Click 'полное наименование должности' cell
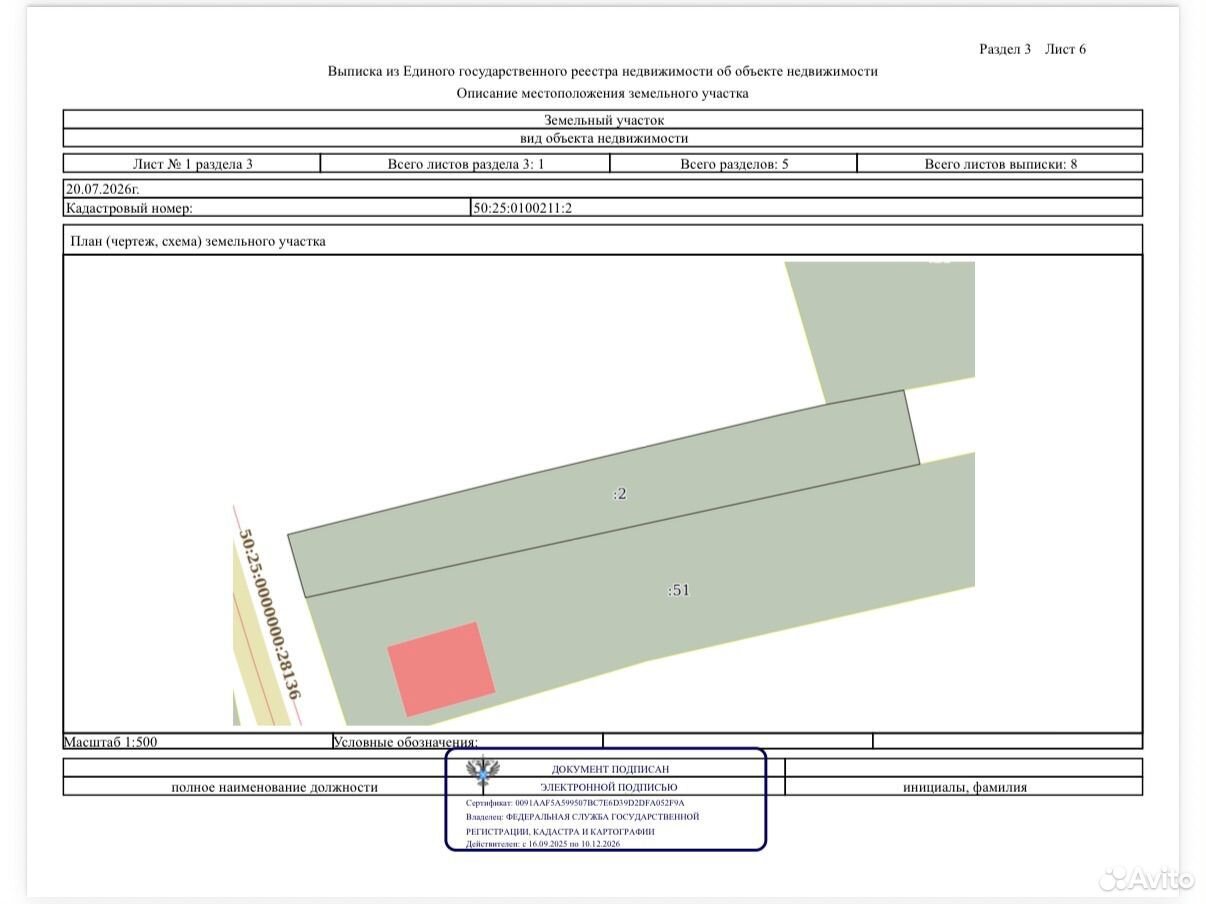Screen dimensions: 1206x904 pos(274,787)
